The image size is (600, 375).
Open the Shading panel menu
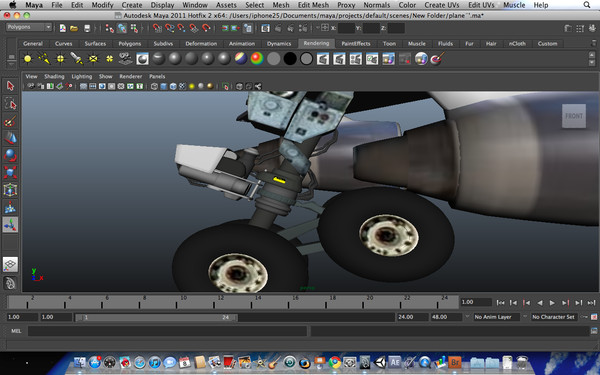tap(54, 77)
